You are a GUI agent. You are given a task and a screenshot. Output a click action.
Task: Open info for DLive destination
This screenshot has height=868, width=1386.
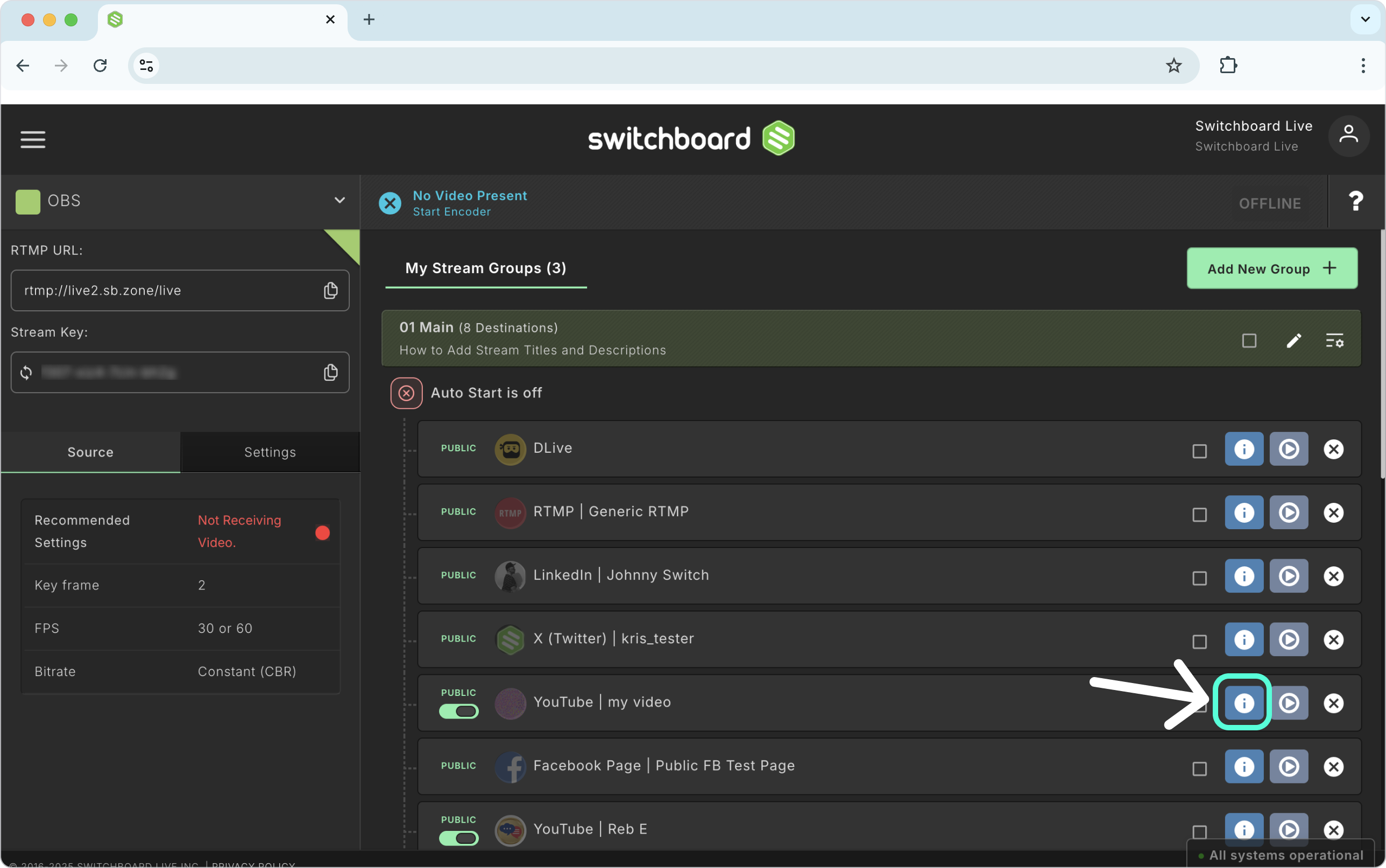click(1243, 449)
